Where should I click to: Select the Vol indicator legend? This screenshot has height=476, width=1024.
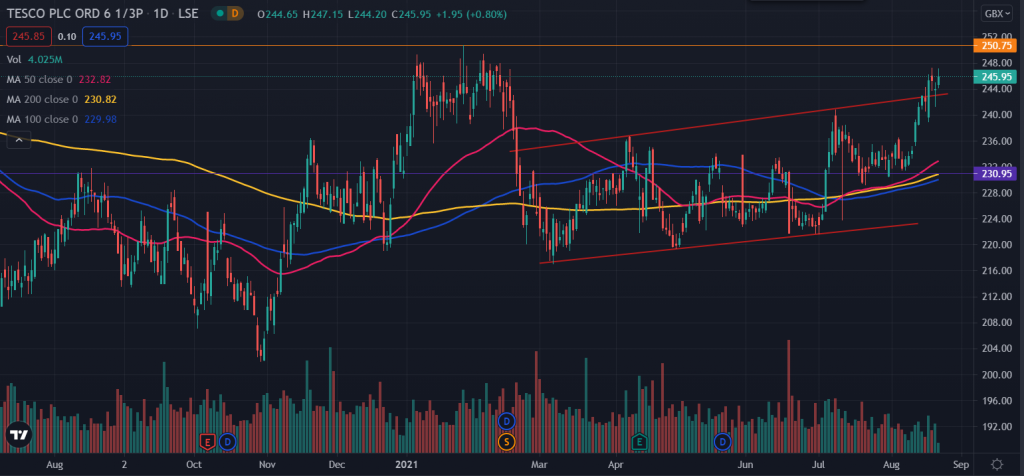tap(35, 59)
